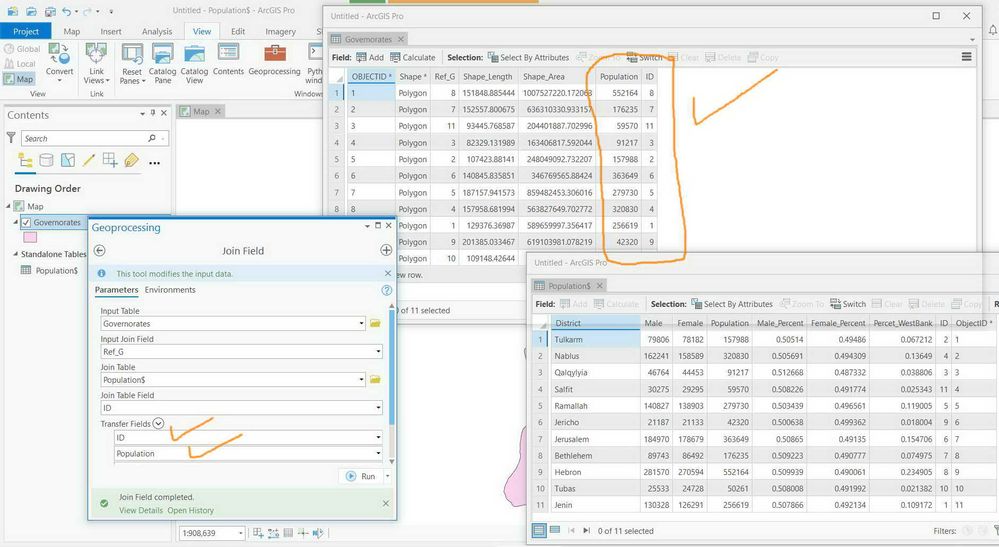Save the project from the quick access toolbar
Screen dimensions: 999x547
click(x=49, y=11)
